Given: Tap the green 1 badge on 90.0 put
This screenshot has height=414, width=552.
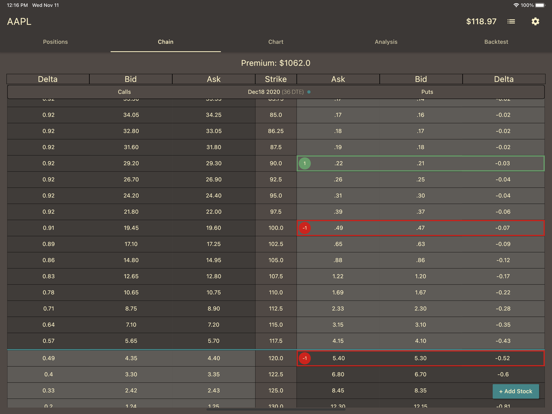Looking at the screenshot, I should [x=305, y=163].
